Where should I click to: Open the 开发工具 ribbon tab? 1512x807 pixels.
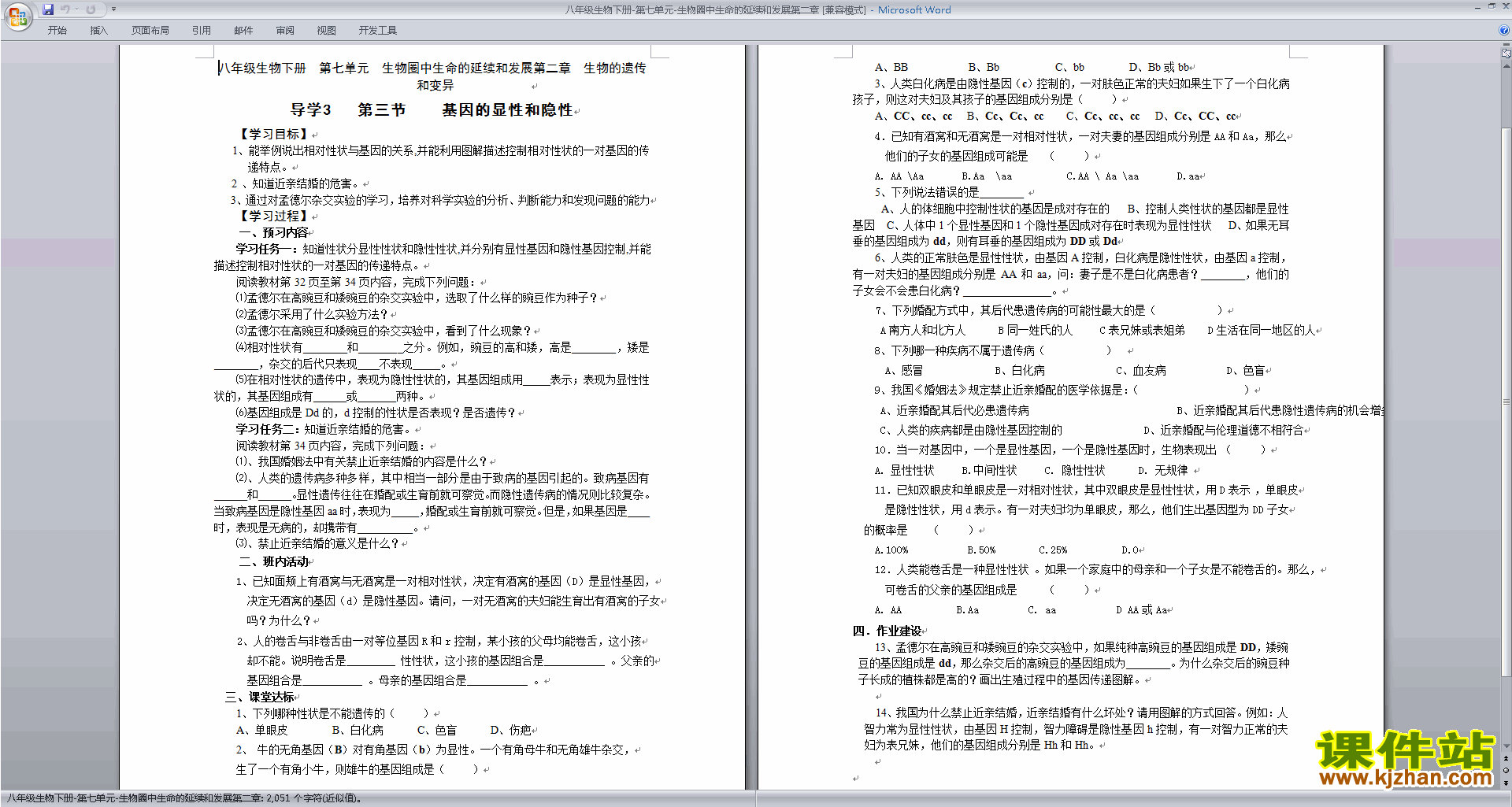pos(378,30)
